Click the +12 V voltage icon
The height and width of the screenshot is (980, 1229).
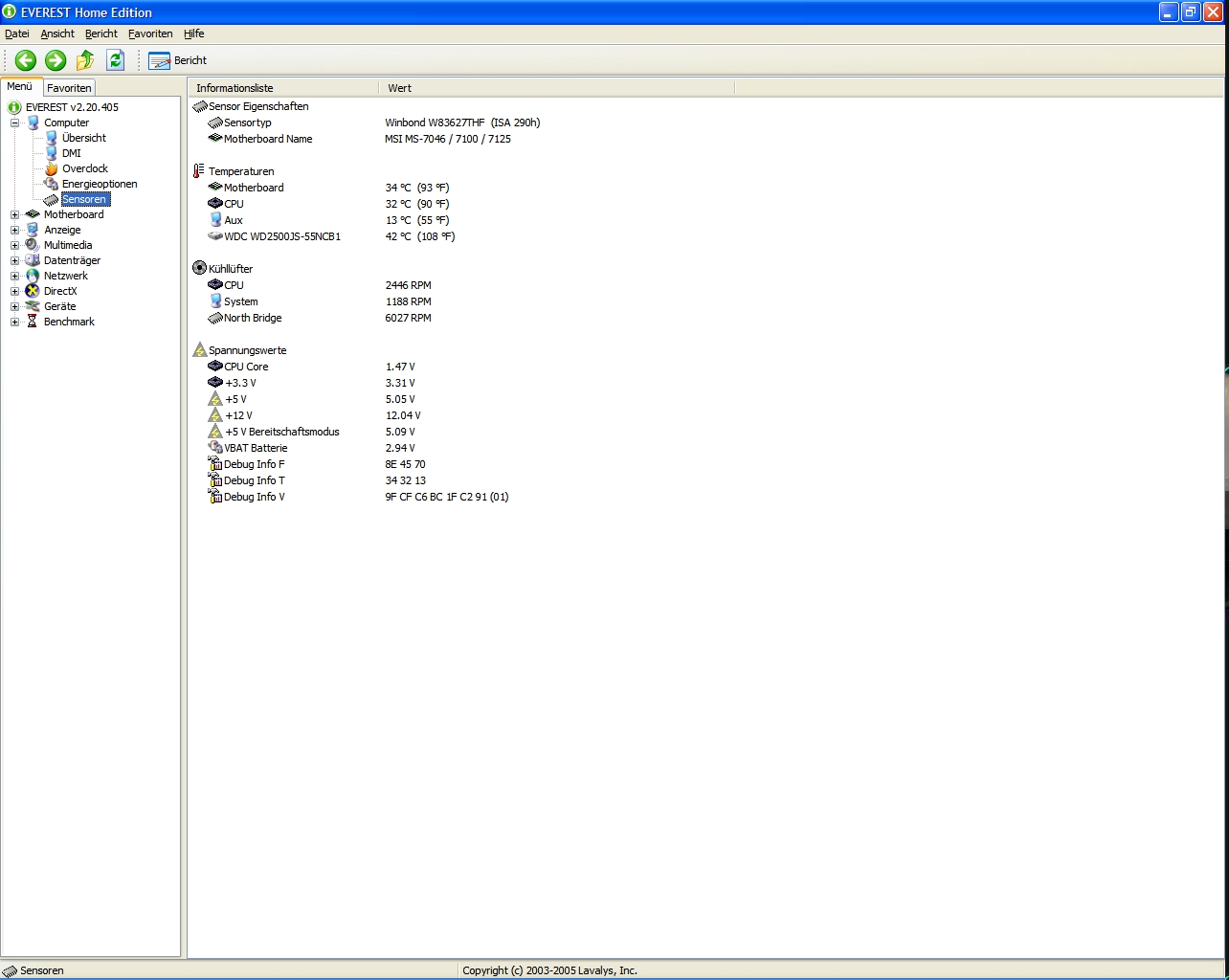point(215,415)
